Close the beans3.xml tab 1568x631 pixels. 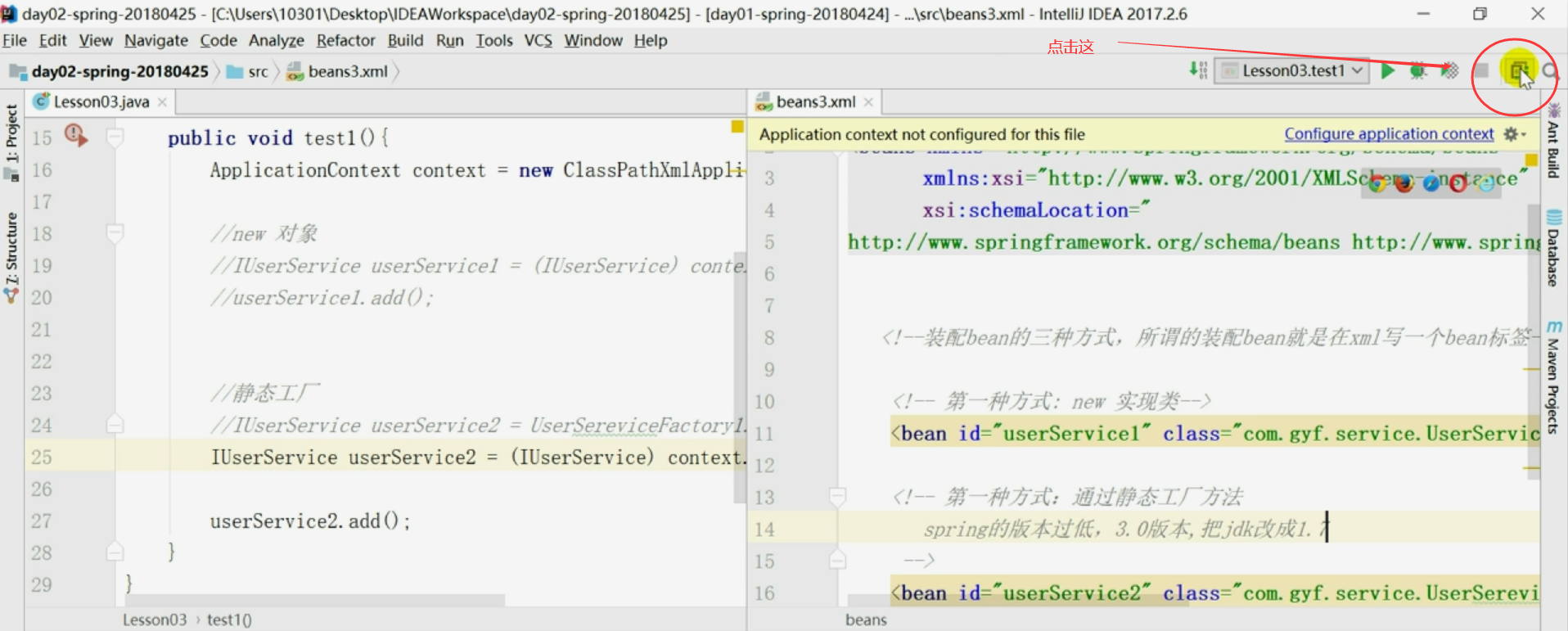click(x=868, y=102)
